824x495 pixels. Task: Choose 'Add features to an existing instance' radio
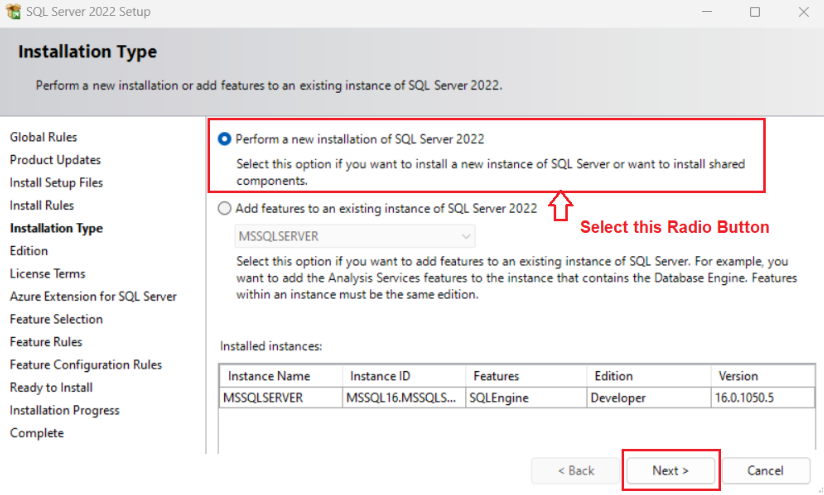point(224,209)
